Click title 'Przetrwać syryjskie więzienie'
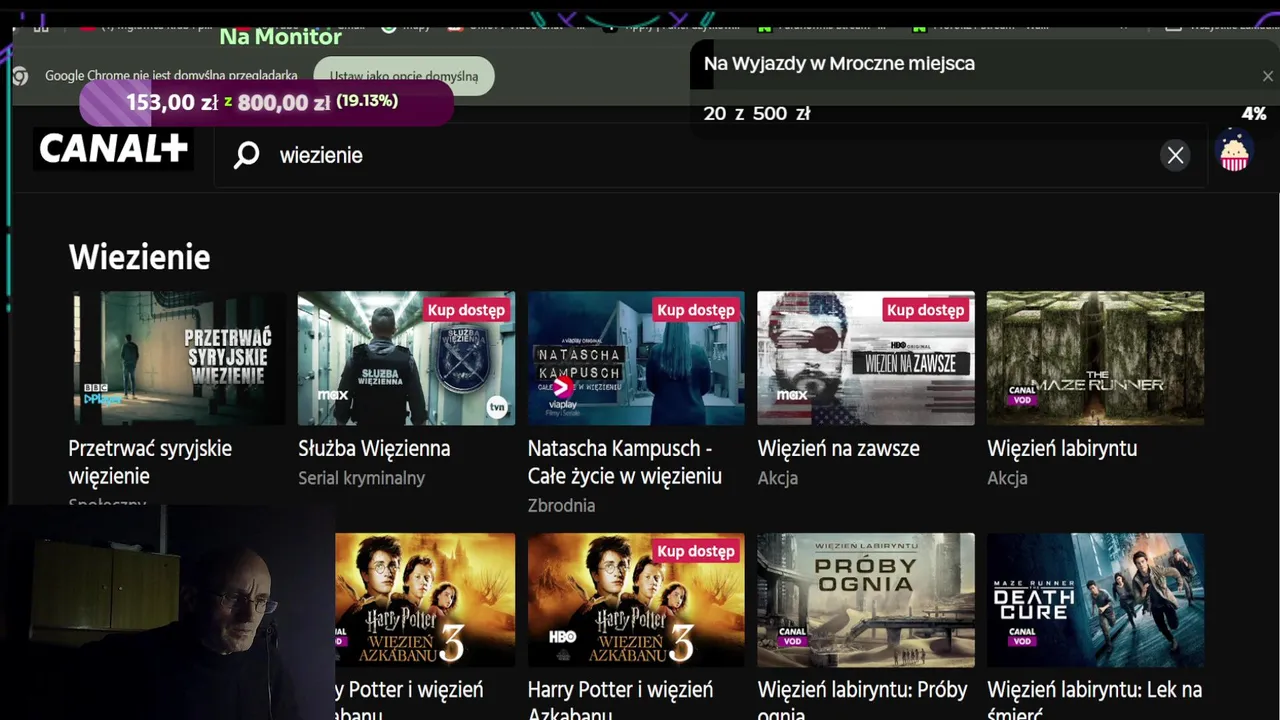Viewport: 1280px width, 720px height. click(x=150, y=462)
